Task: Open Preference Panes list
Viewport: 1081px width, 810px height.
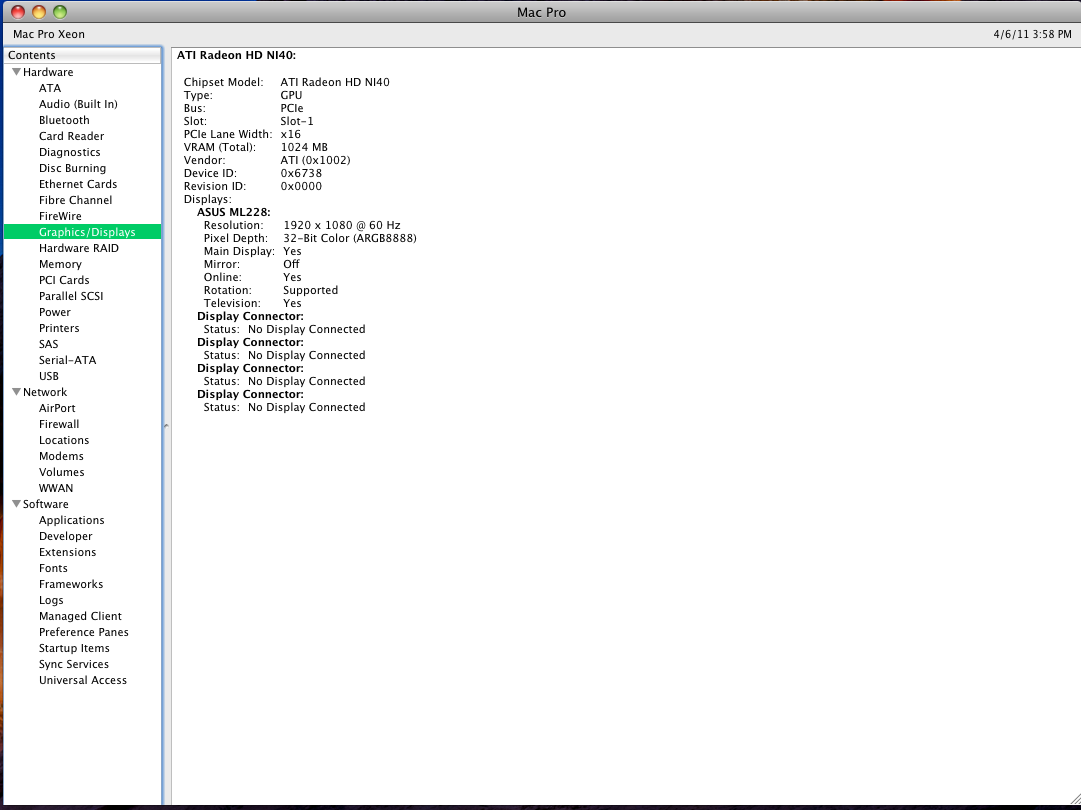Action: (x=83, y=632)
